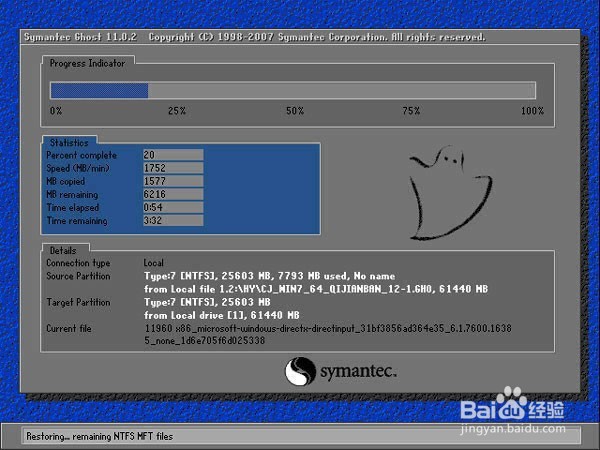This screenshot has width=600, height=450.
Task: Click the Time elapsed value 0:54
Action: point(173,207)
